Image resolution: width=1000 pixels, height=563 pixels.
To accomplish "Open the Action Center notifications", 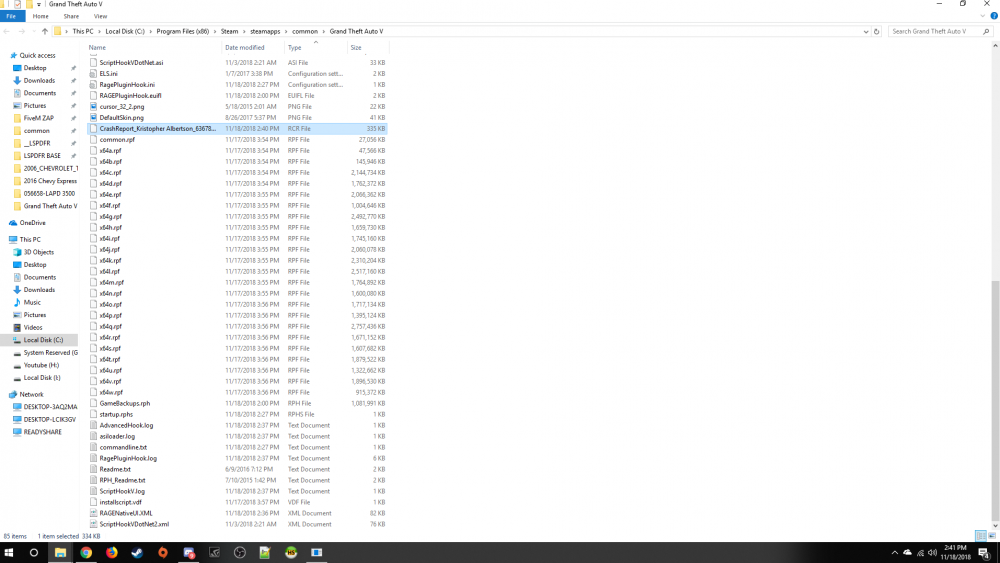I will pyautogui.click(x=985, y=553).
